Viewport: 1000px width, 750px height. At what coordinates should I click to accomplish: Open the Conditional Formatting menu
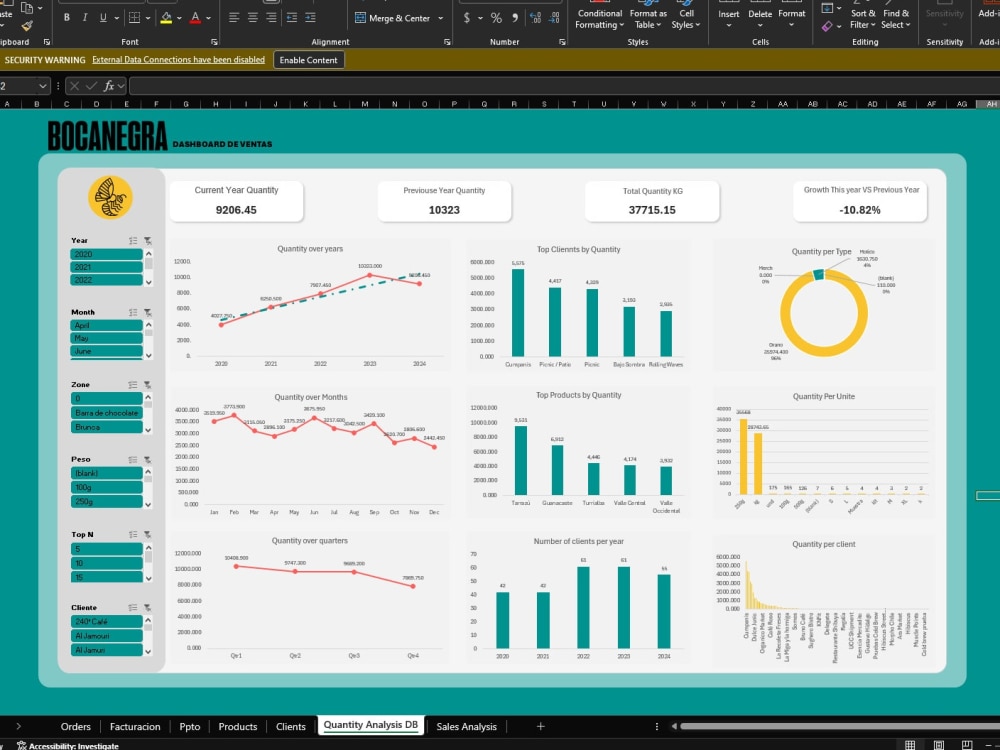click(599, 19)
